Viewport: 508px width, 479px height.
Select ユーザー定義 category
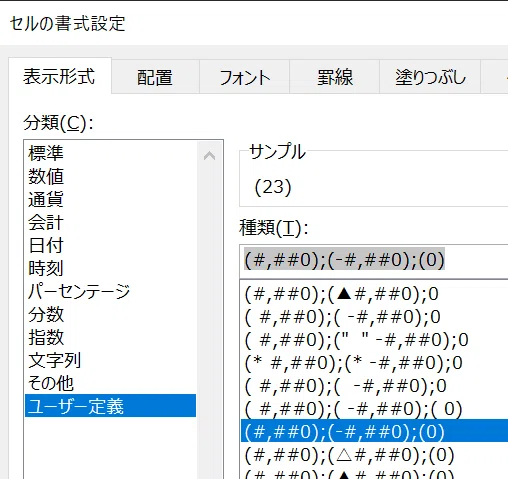(110, 406)
